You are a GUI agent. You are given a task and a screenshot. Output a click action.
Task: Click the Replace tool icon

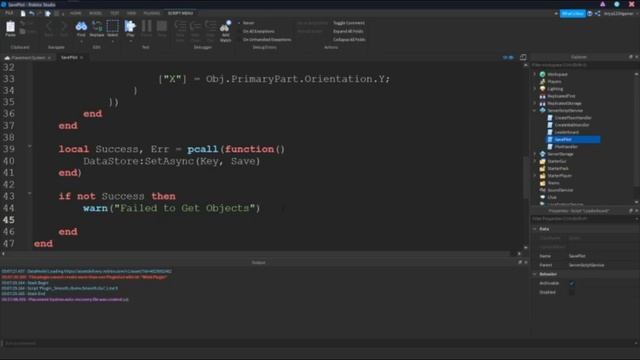click(97, 27)
